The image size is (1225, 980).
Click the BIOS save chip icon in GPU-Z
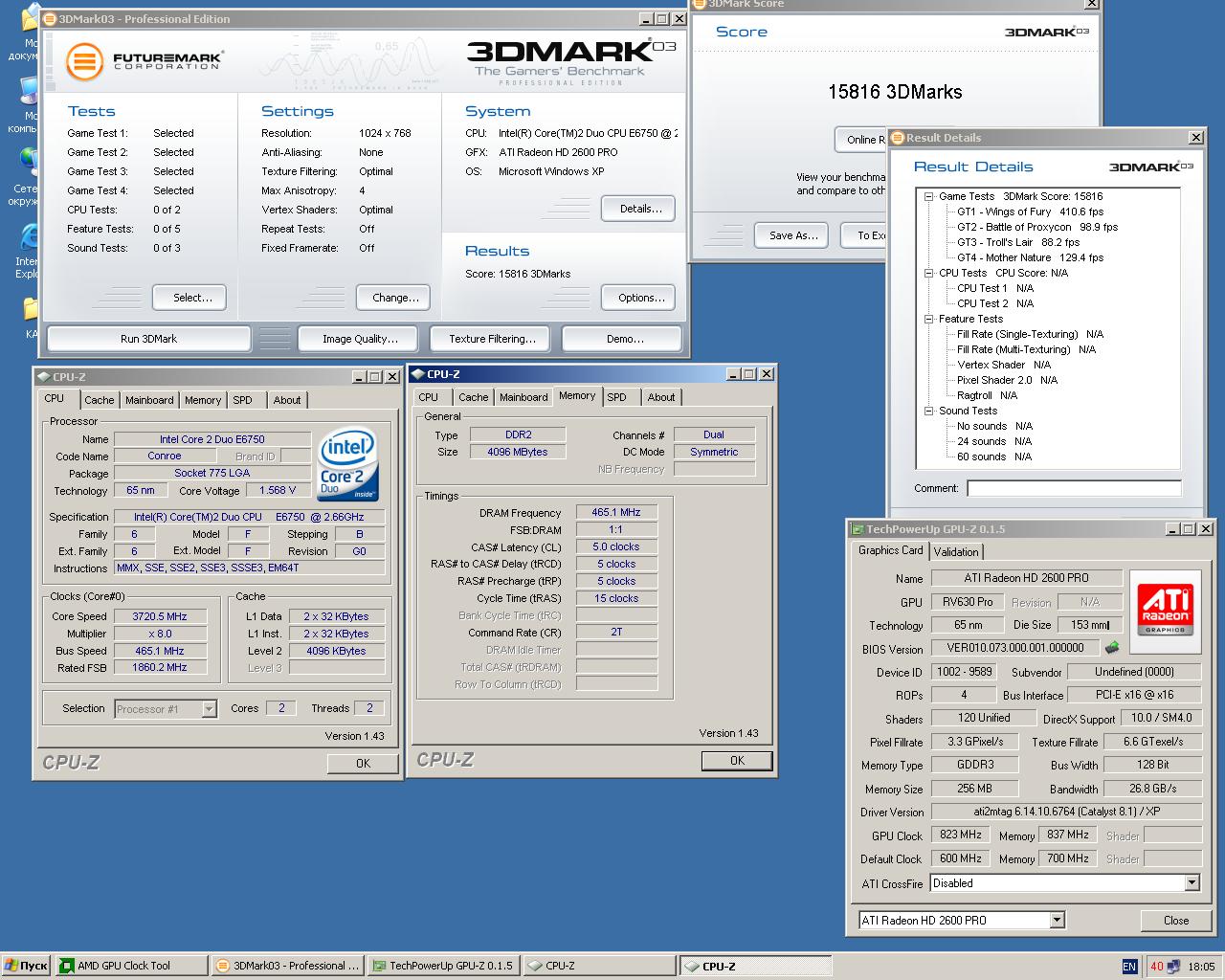(1112, 648)
